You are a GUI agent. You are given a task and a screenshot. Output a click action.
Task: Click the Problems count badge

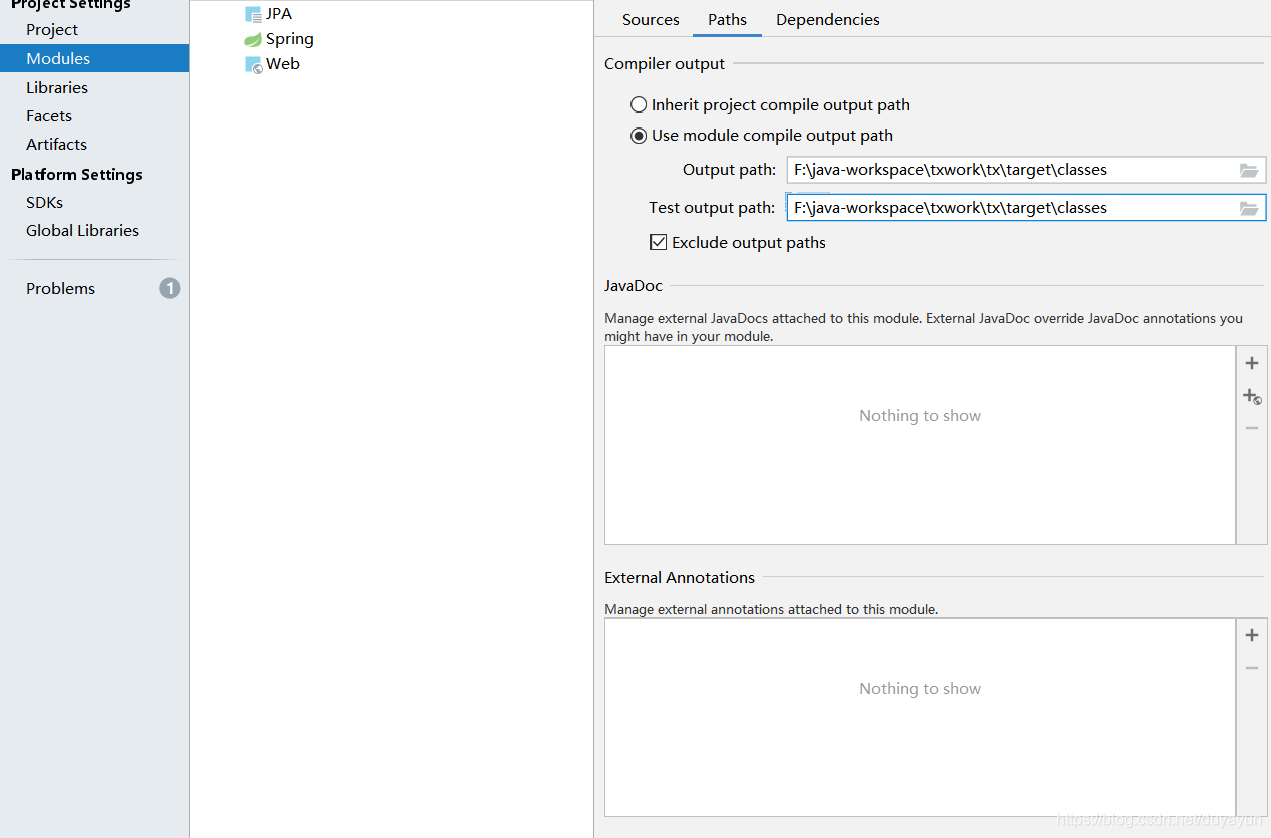pos(170,288)
